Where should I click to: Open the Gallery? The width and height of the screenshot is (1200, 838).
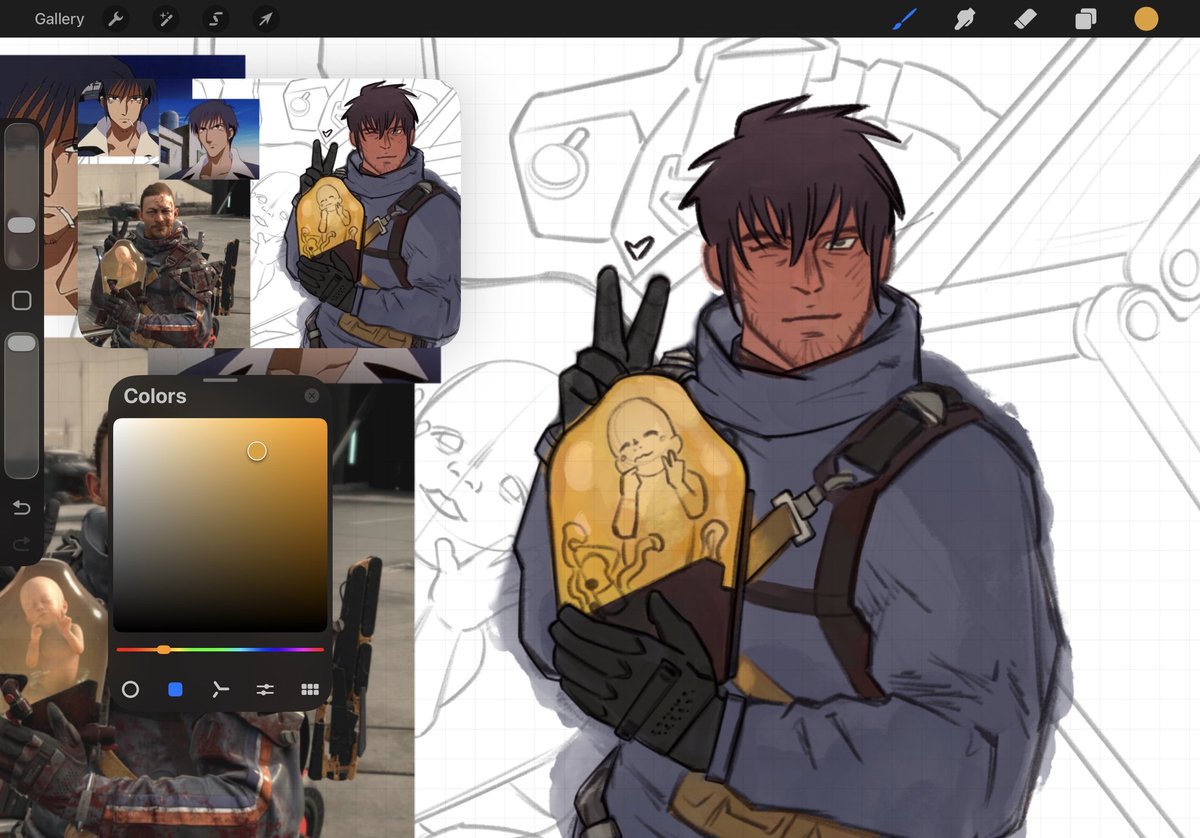coord(59,19)
